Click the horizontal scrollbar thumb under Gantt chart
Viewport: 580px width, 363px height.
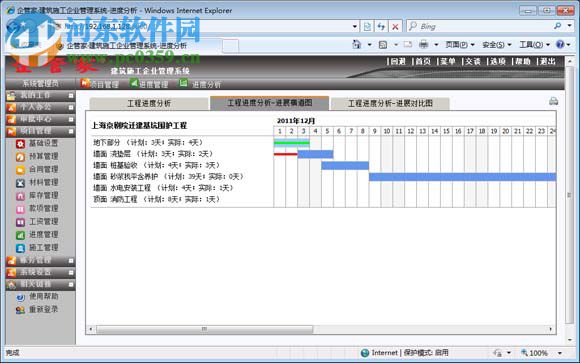pos(205,329)
